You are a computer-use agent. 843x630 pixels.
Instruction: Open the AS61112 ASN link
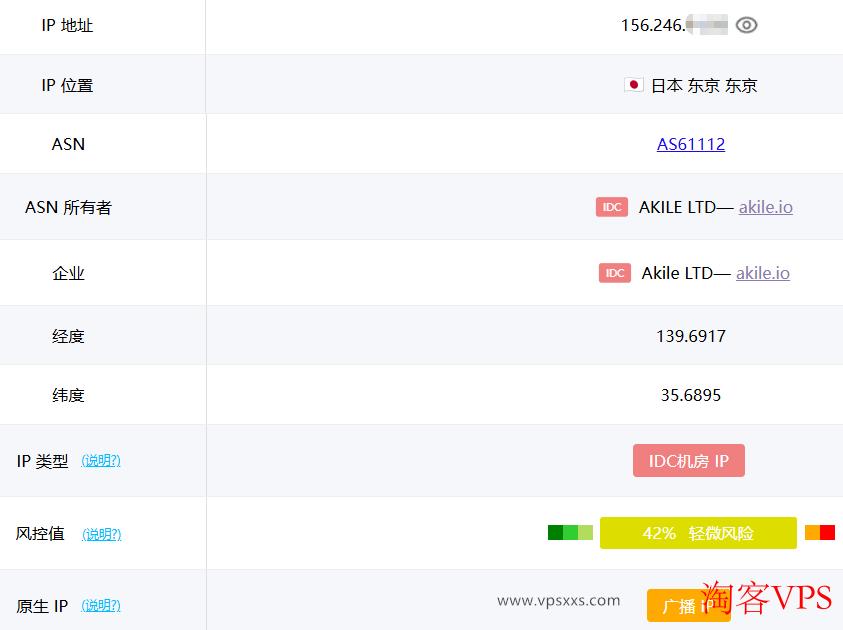[x=691, y=144]
